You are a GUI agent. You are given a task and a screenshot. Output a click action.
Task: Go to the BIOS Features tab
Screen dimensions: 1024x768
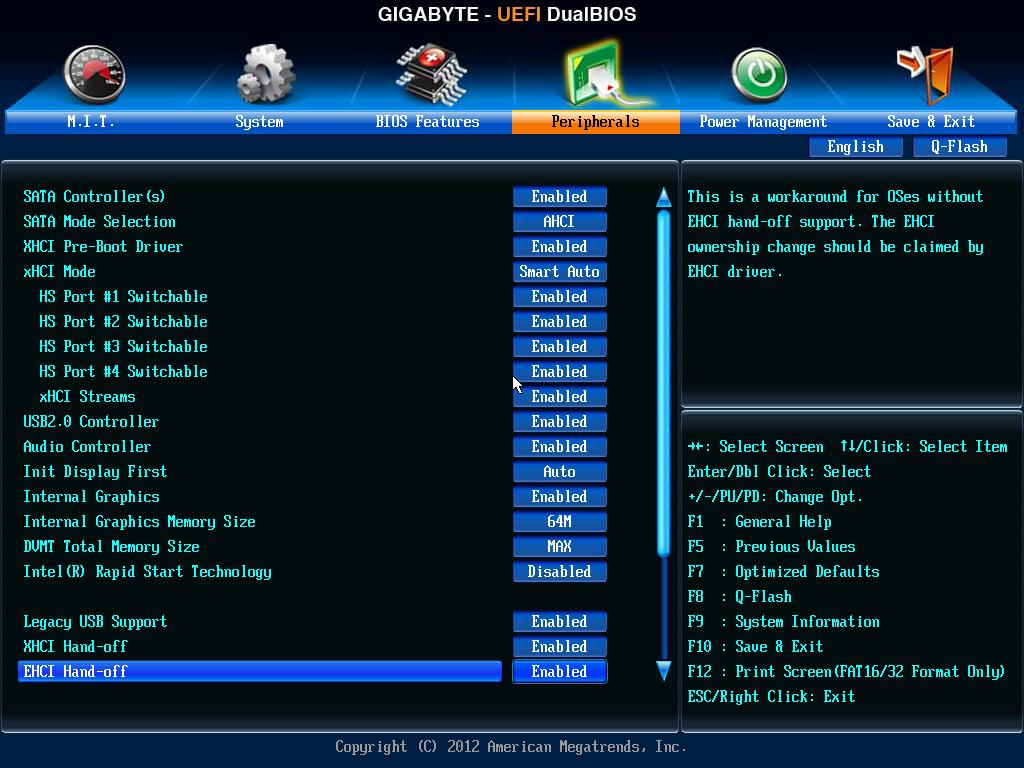pyautogui.click(x=427, y=121)
